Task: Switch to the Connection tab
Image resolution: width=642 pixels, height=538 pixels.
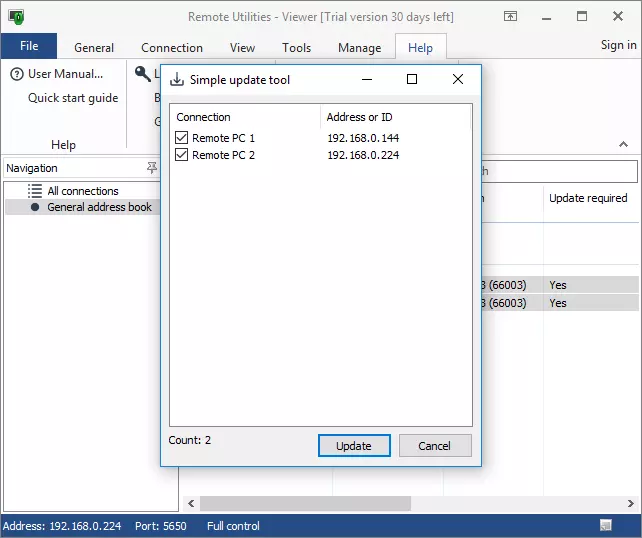Action: pyautogui.click(x=172, y=47)
